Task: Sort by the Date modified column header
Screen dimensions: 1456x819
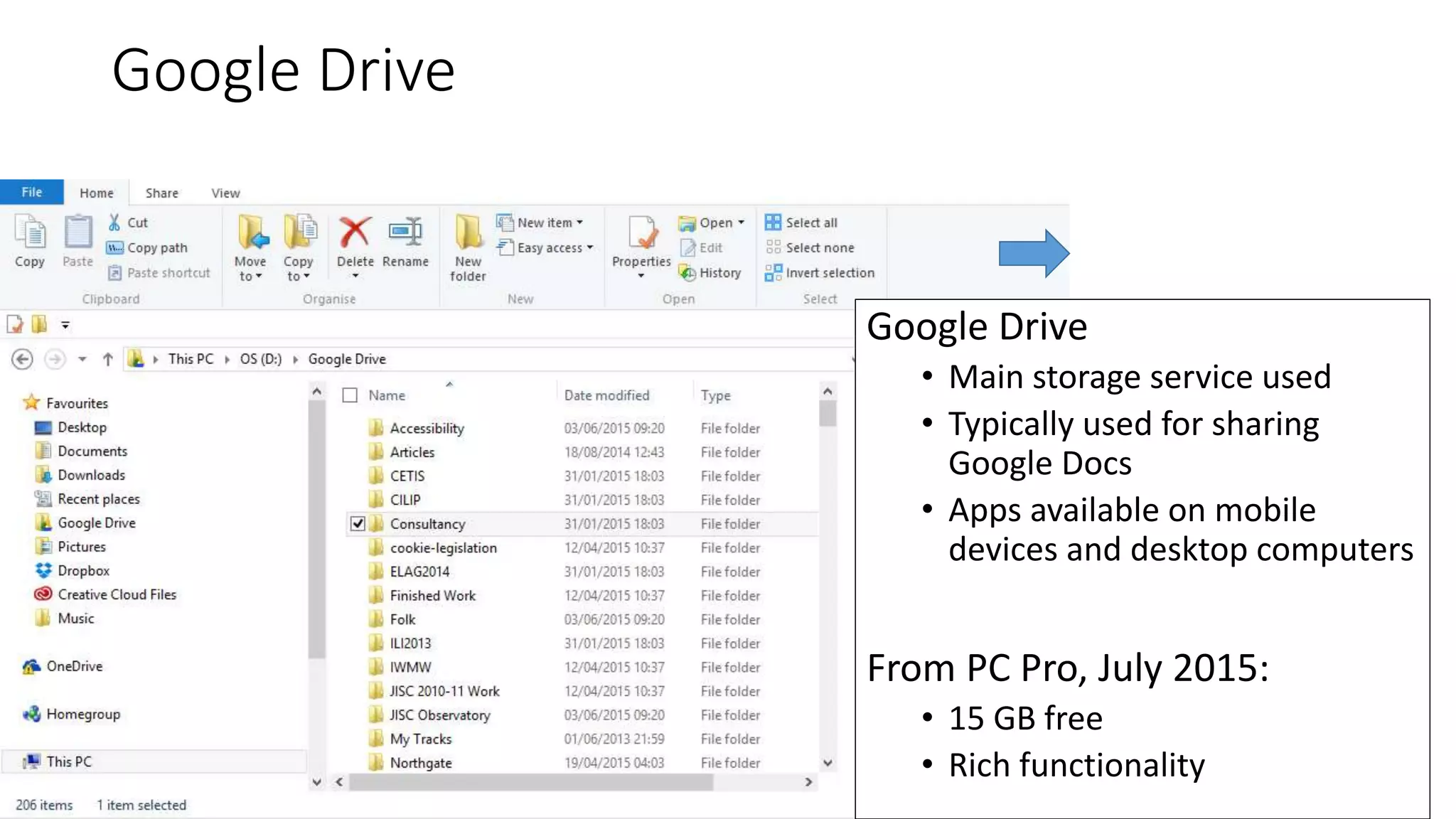Action: [x=606, y=395]
